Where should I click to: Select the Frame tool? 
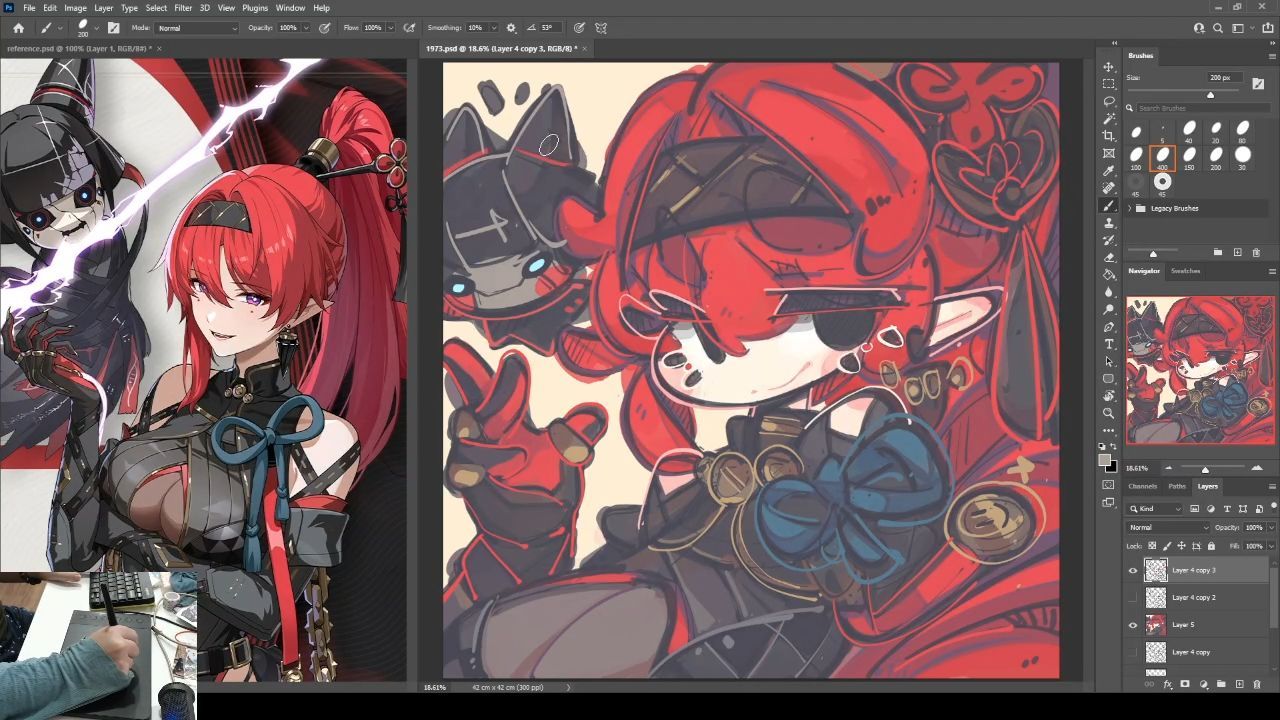(x=1108, y=154)
